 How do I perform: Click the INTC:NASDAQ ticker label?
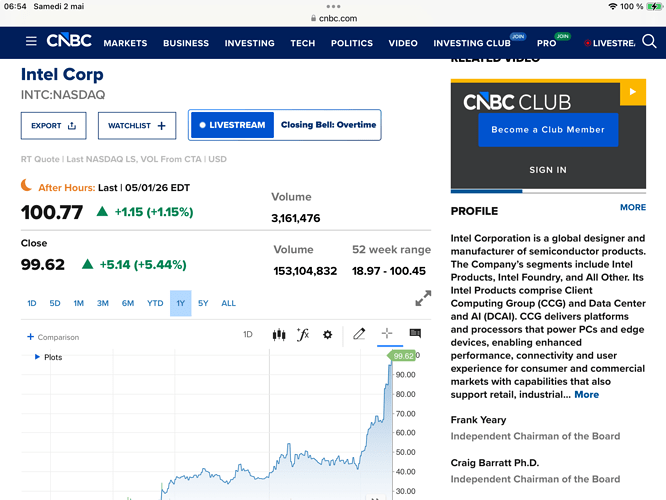[63, 95]
